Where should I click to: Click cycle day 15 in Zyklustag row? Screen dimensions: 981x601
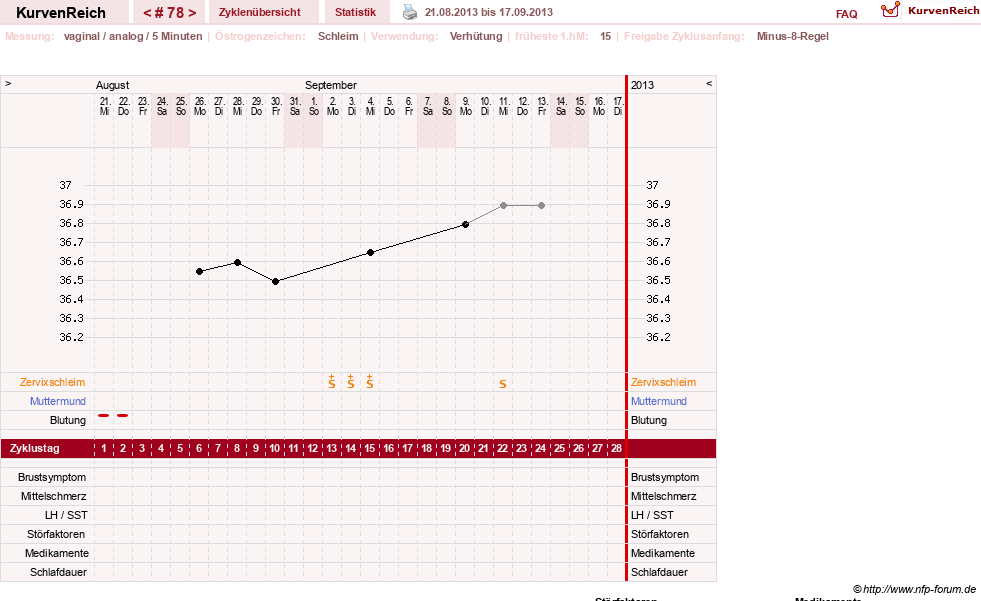pyautogui.click(x=370, y=448)
